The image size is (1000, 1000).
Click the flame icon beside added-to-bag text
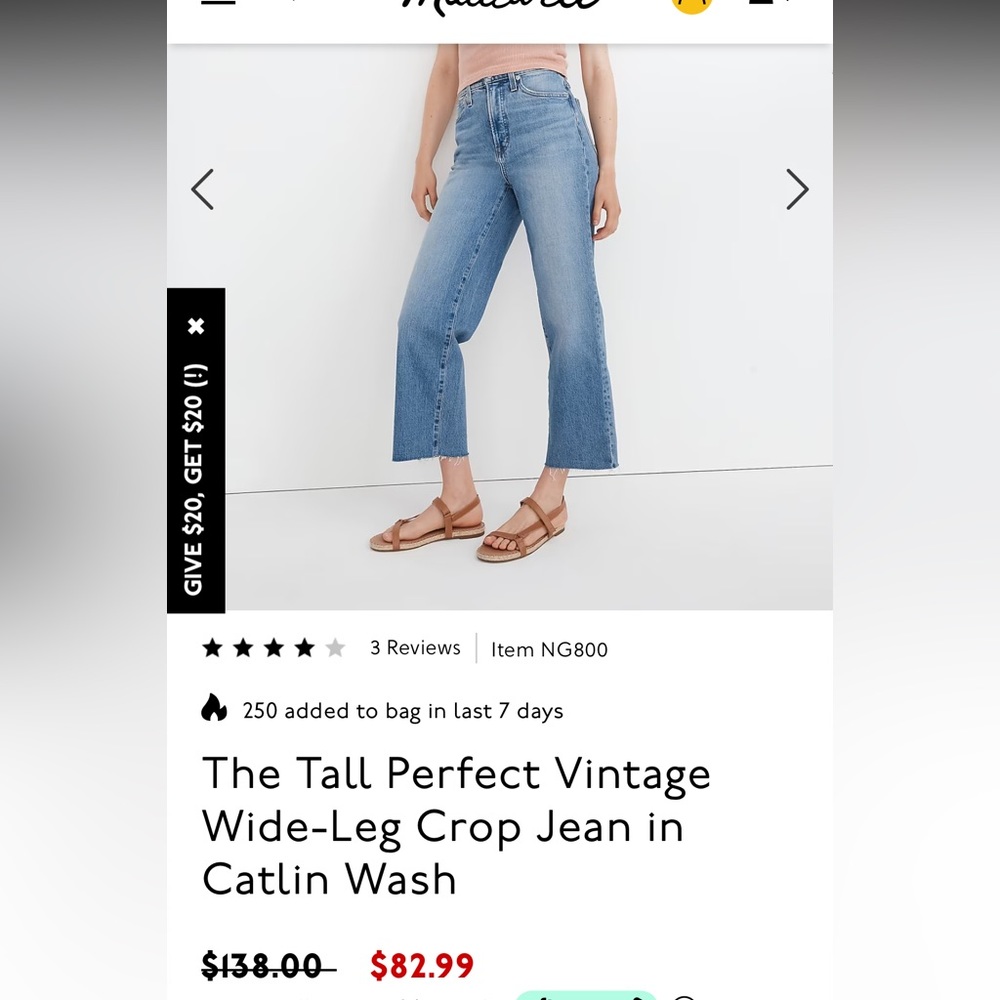coord(216,710)
